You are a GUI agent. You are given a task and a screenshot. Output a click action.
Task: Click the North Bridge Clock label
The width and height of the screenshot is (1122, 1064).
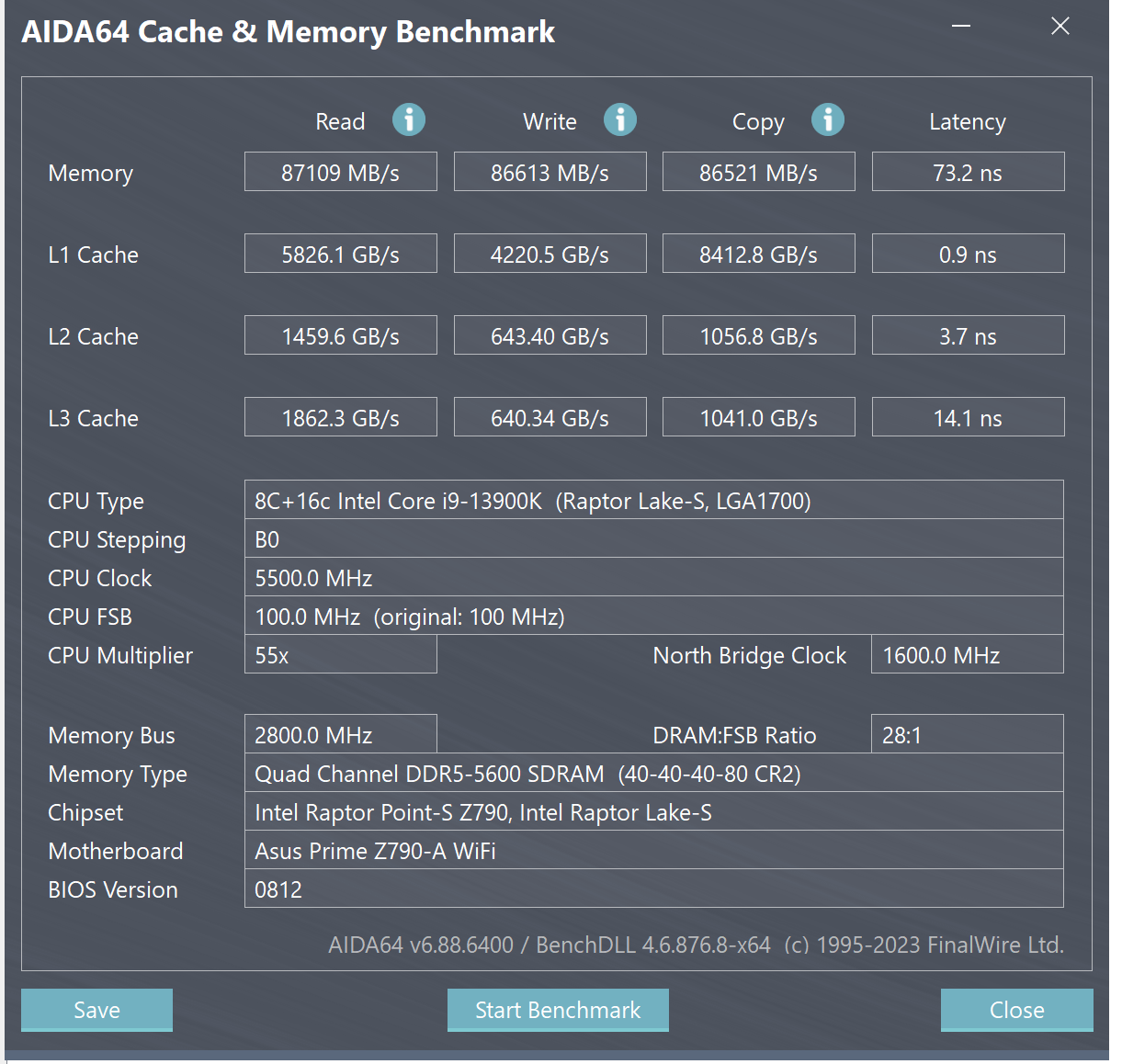tap(750, 655)
